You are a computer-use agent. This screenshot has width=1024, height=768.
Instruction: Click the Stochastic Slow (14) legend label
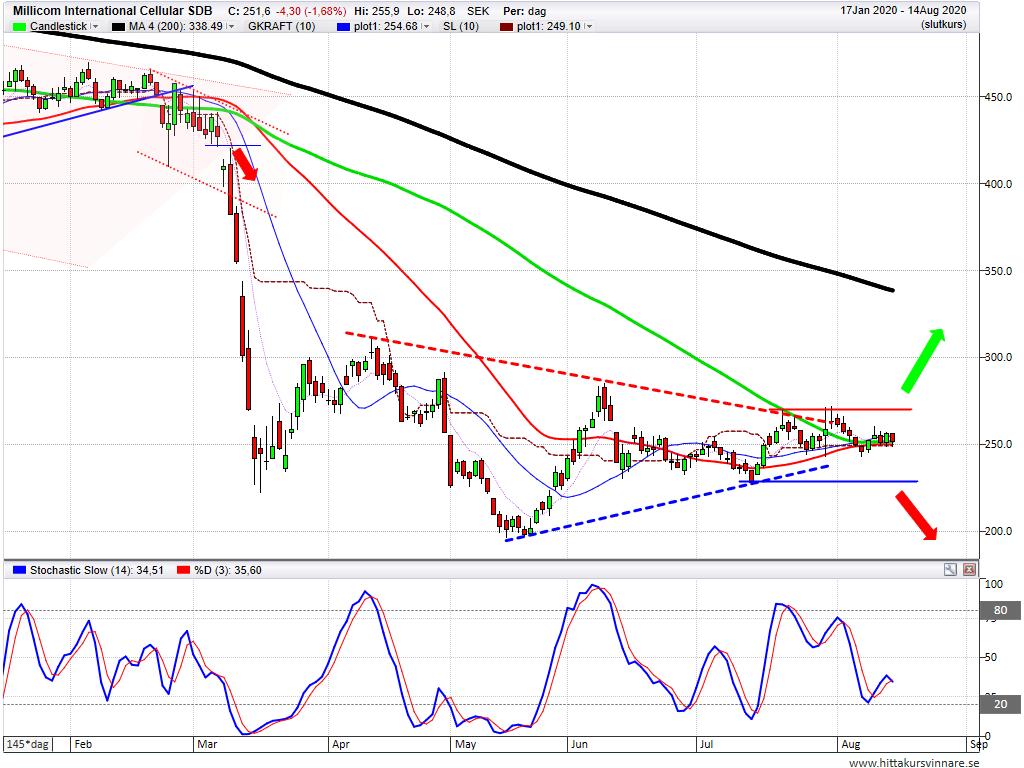(x=97, y=570)
